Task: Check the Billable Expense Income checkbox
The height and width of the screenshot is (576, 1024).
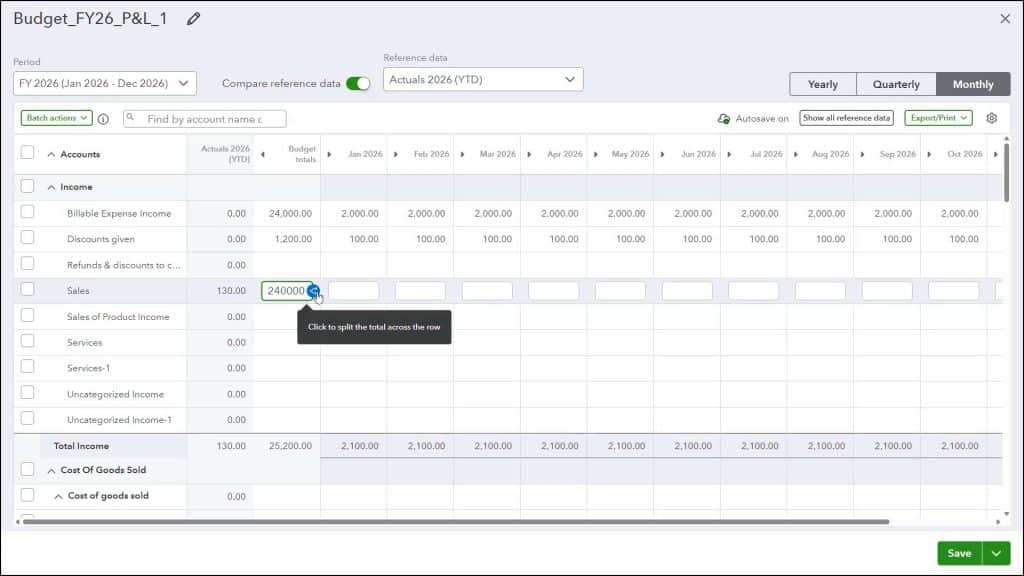Action: 27,212
